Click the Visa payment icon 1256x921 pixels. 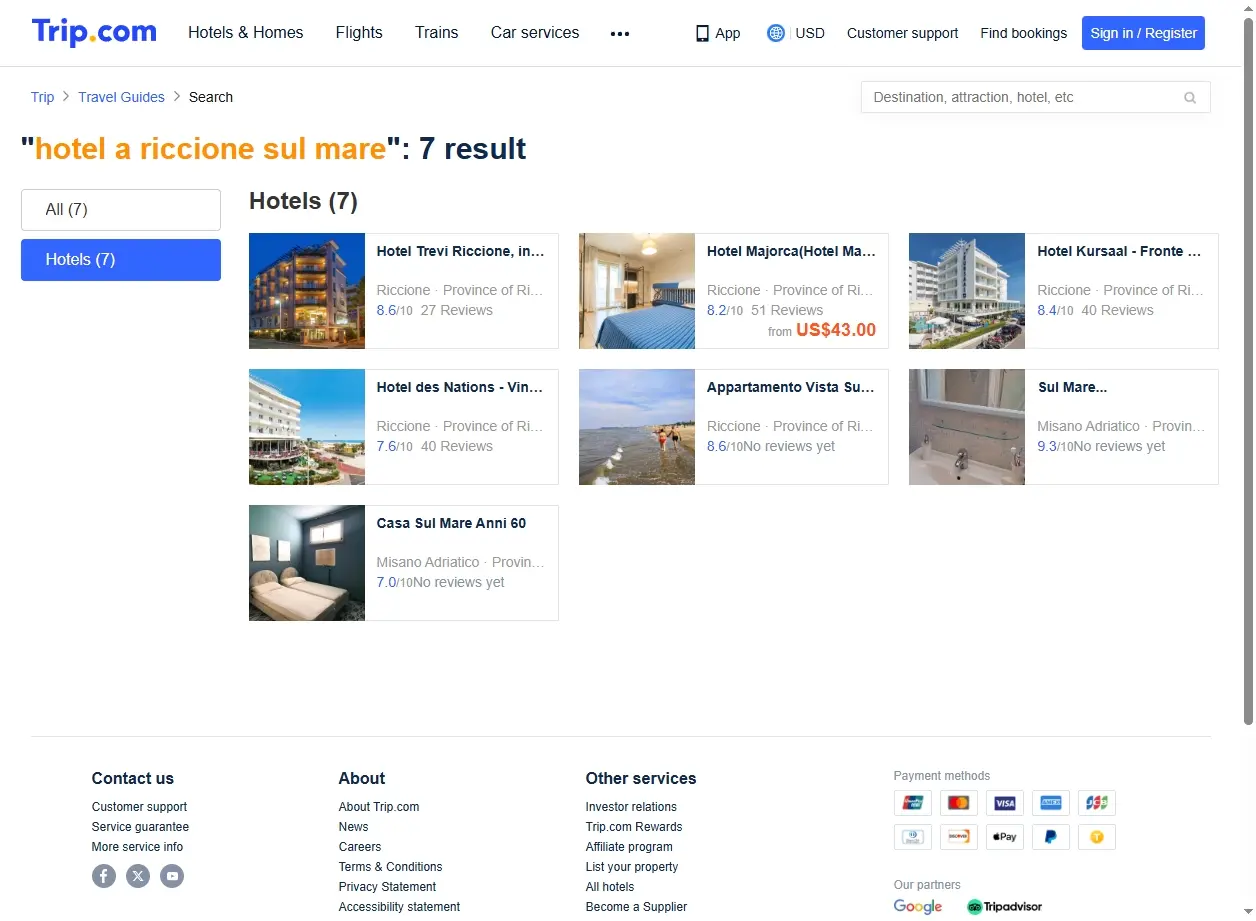pyautogui.click(x=1004, y=803)
